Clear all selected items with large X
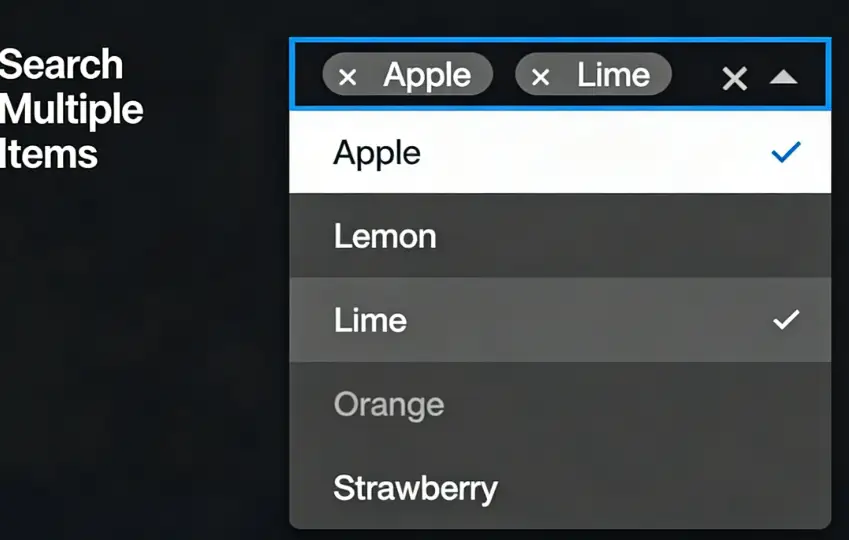Image resolution: width=849 pixels, height=540 pixels. (x=735, y=78)
